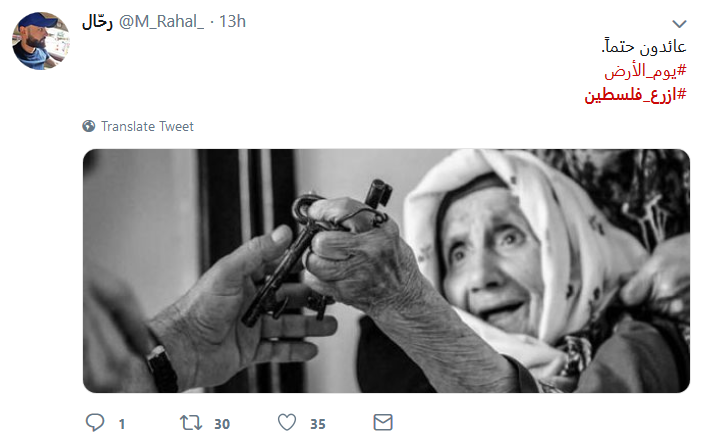Send tweet via the envelope message icon
This screenshot has height=437, width=704.
(383, 422)
